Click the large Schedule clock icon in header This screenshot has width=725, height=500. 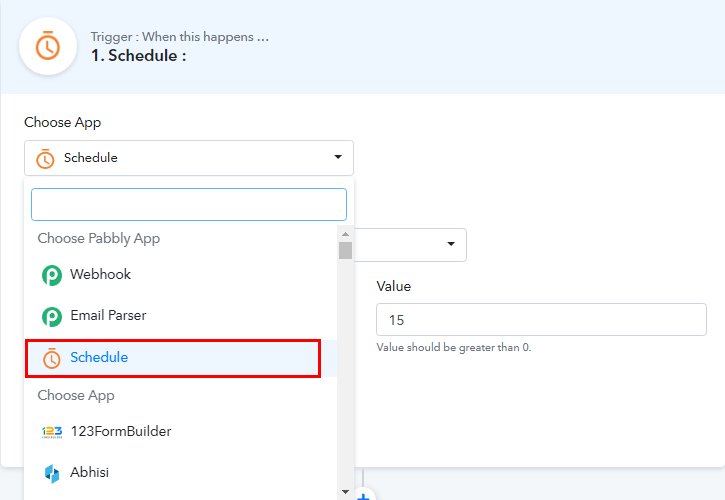coord(48,46)
